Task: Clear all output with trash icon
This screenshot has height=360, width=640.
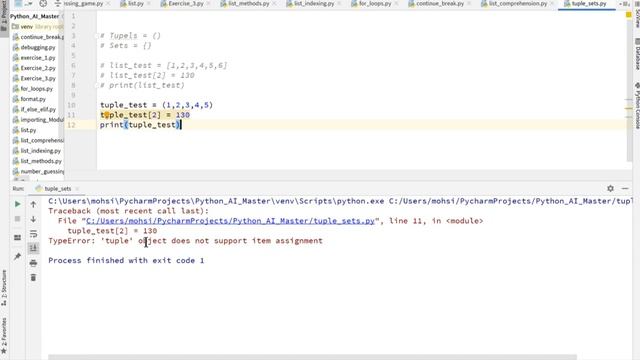Action: [x=33, y=278]
